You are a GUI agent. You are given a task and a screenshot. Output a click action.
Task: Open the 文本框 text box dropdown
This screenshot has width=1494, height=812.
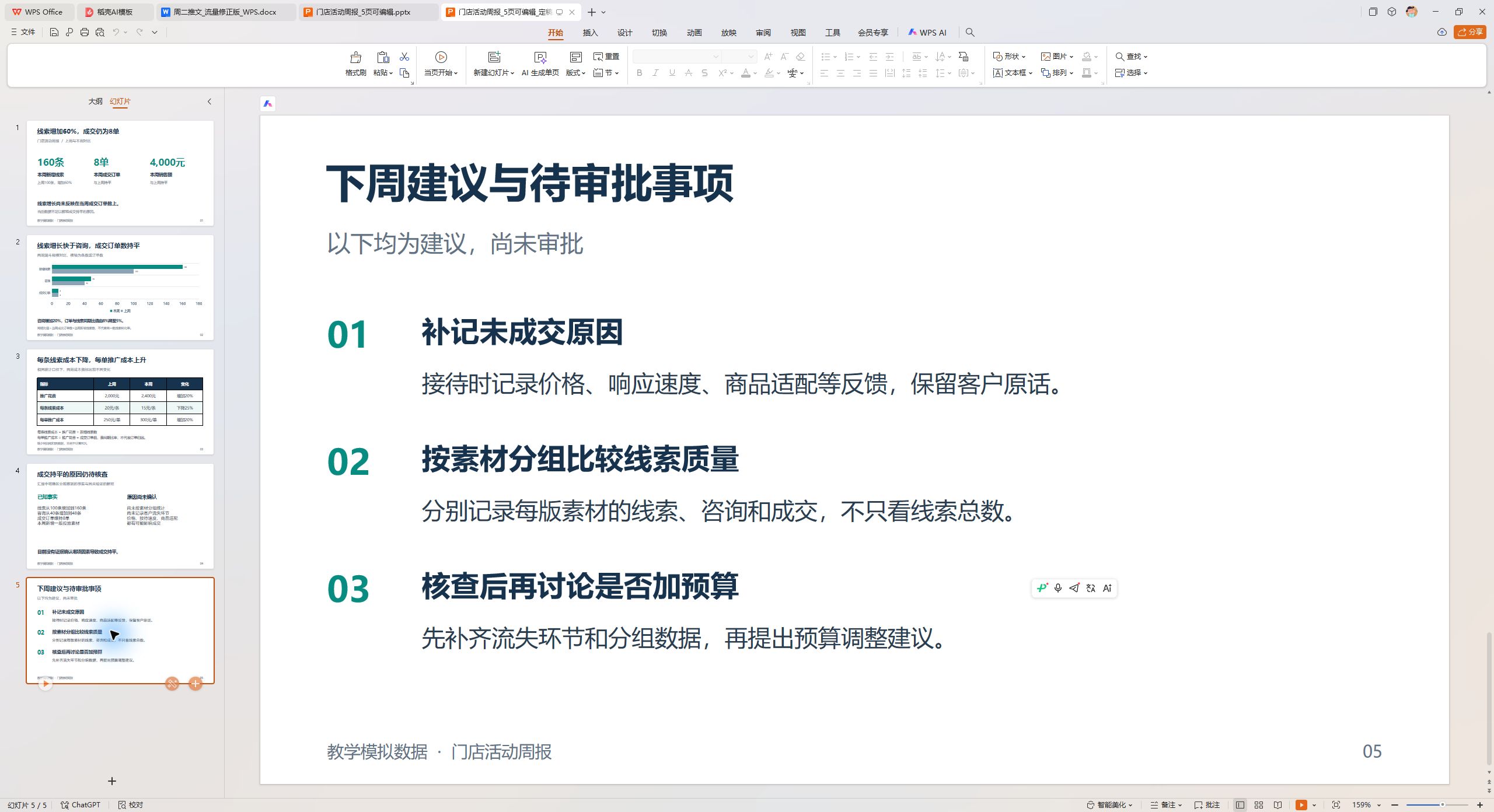[1013, 73]
